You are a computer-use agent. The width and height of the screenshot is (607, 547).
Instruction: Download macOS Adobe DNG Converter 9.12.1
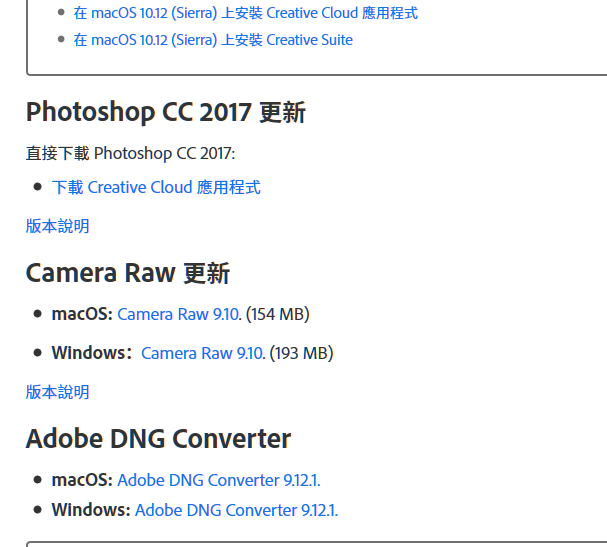click(219, 480)
